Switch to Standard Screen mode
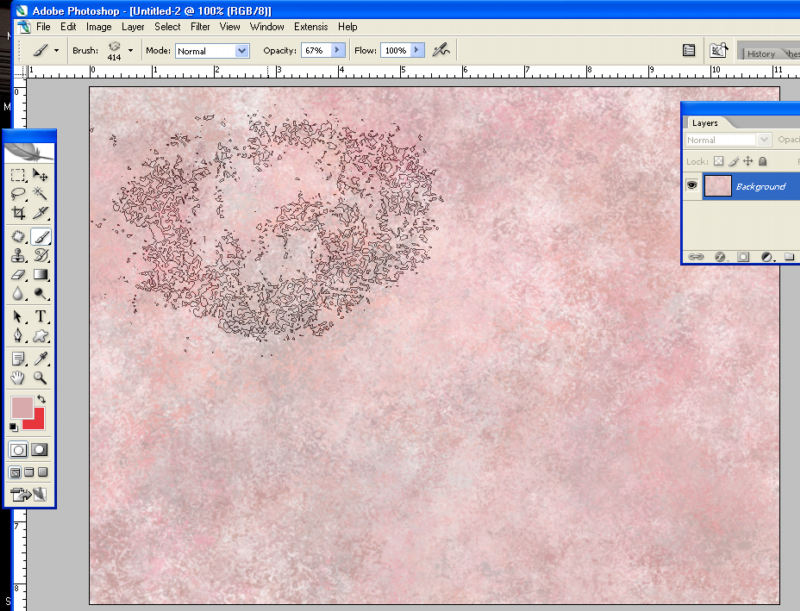This screenshot has height=611, width=800. (x=15, y=472)
